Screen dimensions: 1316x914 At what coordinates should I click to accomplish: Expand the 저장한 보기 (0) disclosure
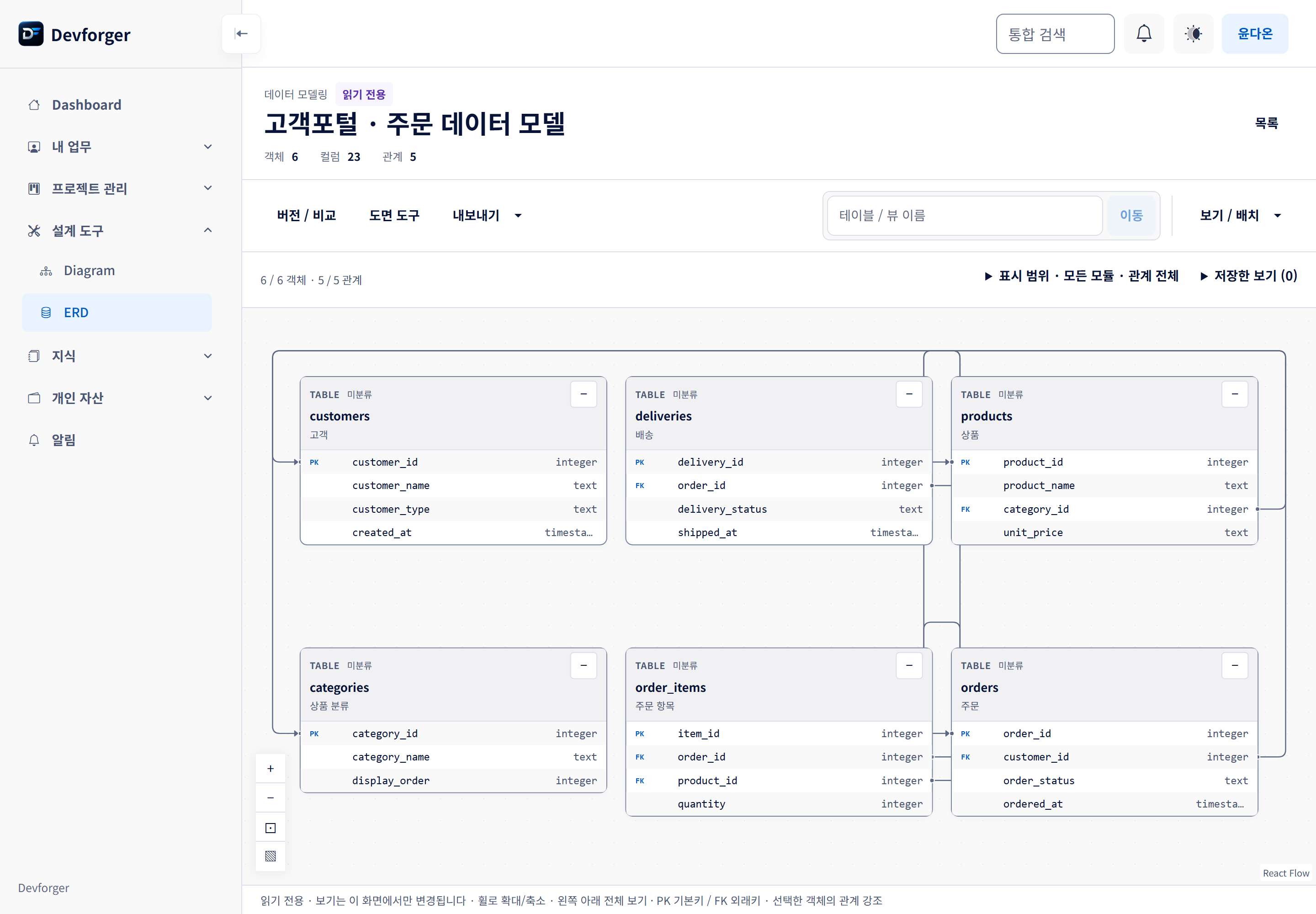1249,276
